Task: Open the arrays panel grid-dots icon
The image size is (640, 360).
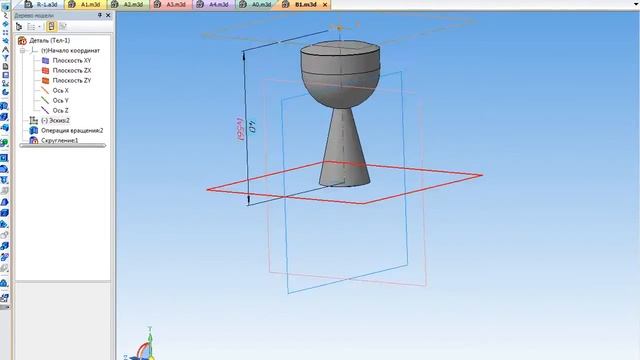Action: 5,33
